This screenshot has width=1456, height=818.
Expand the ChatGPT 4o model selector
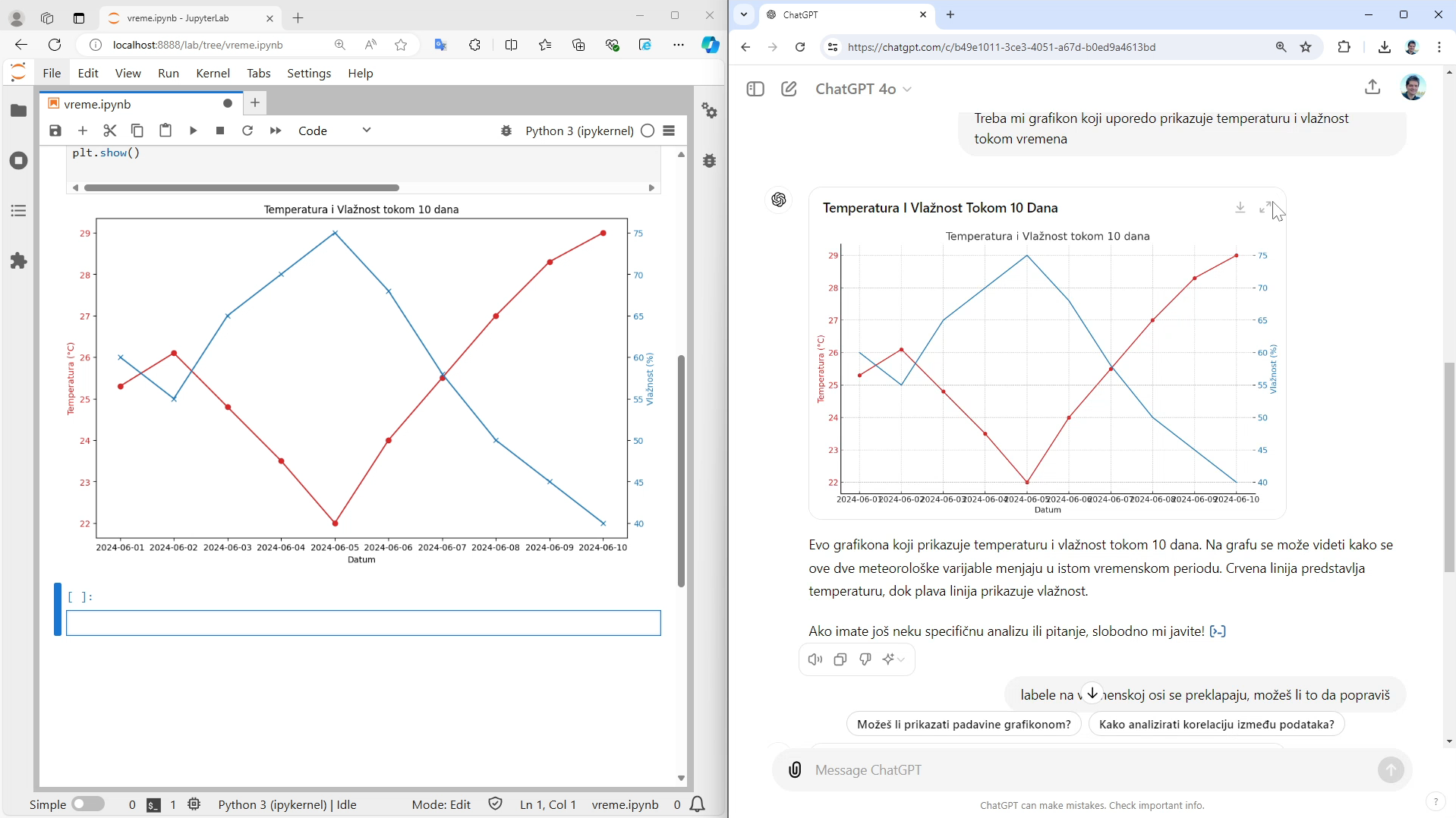tap(863, 89)
